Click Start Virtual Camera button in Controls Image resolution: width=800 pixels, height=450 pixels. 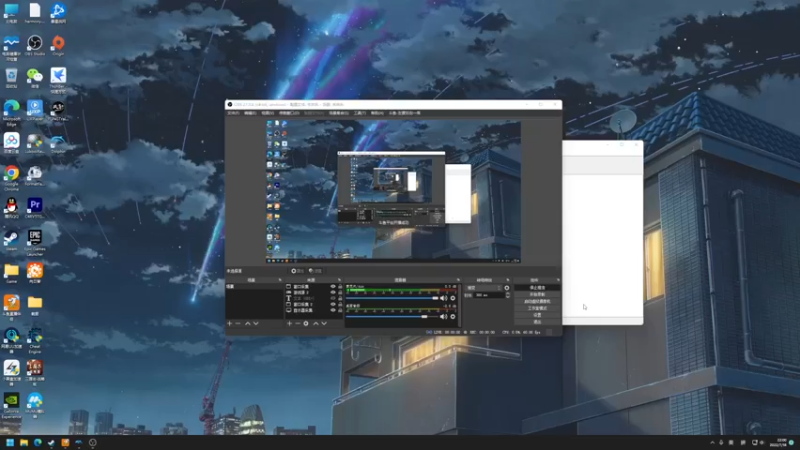(538, 302)
